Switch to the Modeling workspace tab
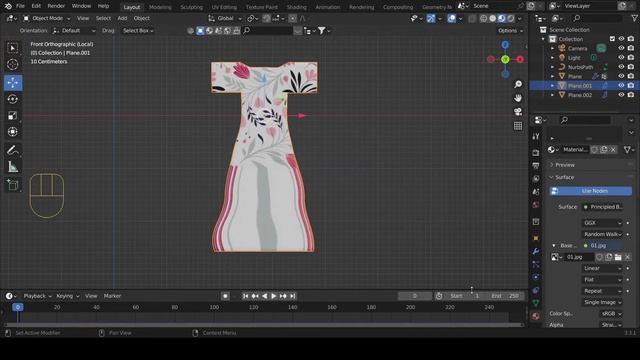Image resolution: width=640 pixels, height=360 pixels. coord(160,7)
